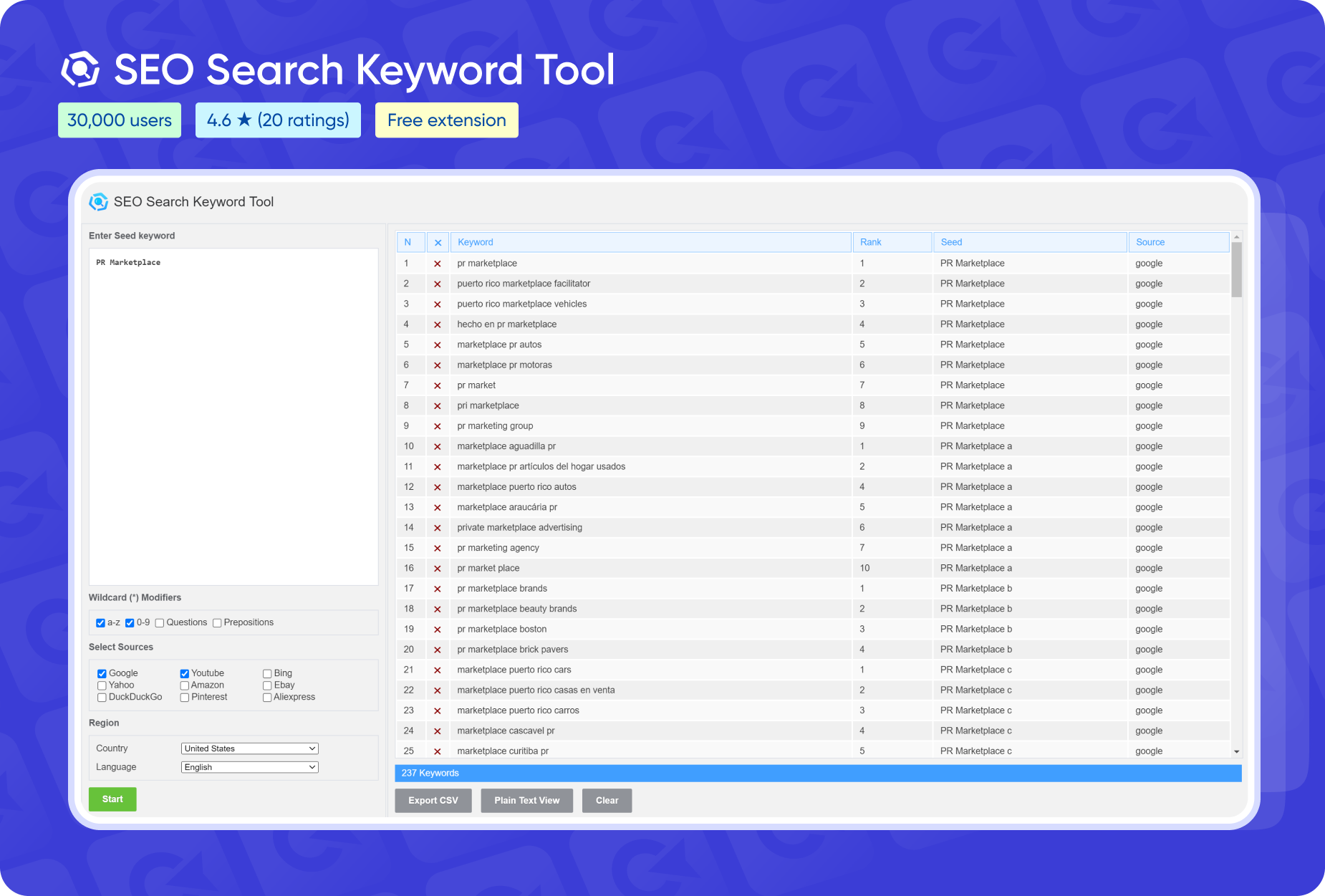Click the logo icon in the purple page header
This screenshot has width=1325, height=896.
tap(81, 69)
